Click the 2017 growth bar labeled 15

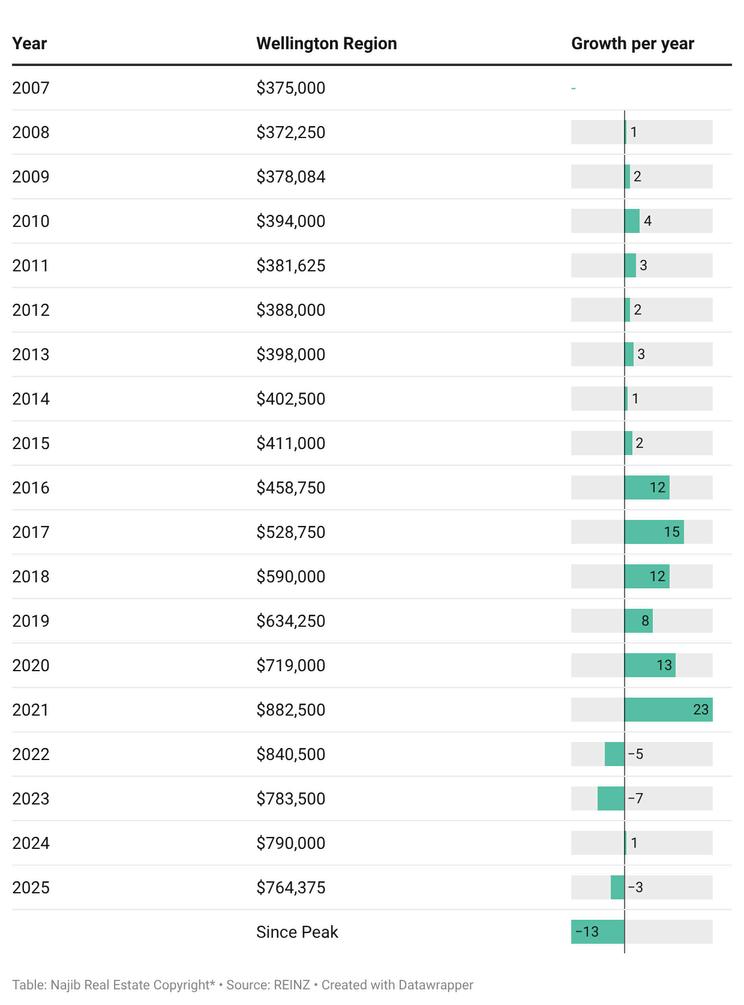click(x=653, y=532)
